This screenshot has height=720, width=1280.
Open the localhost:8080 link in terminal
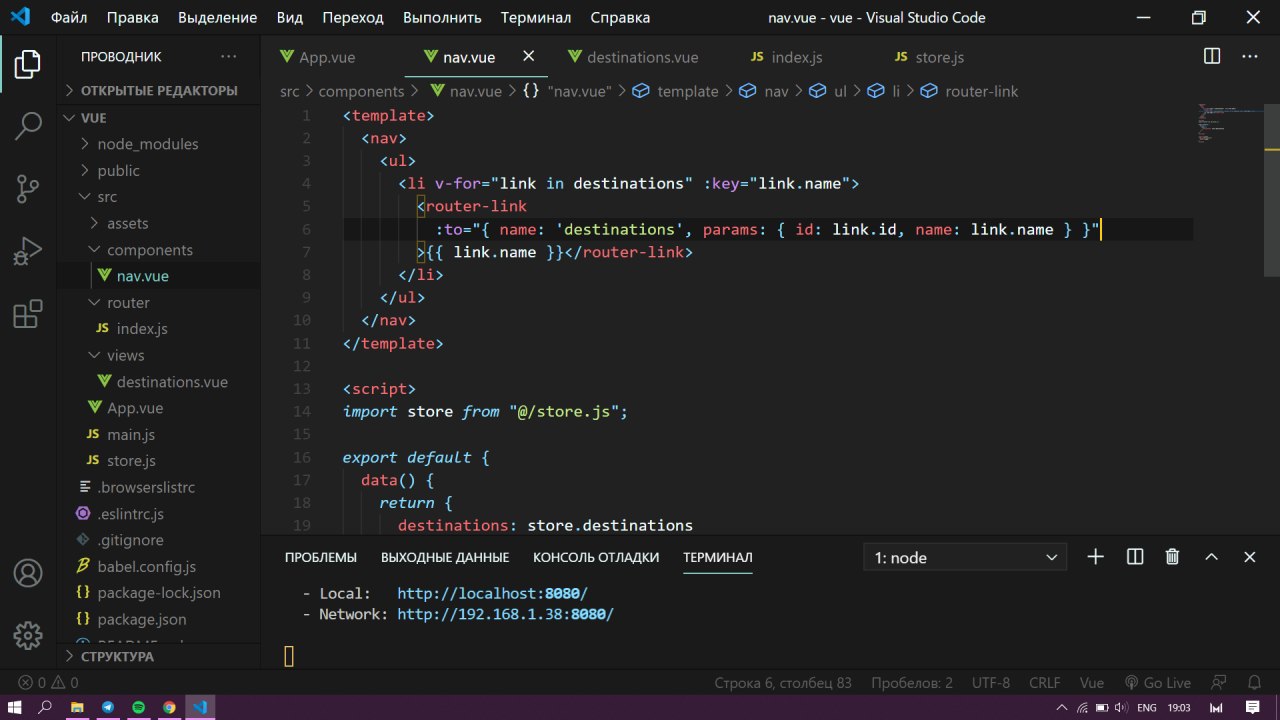pos(492,593)
